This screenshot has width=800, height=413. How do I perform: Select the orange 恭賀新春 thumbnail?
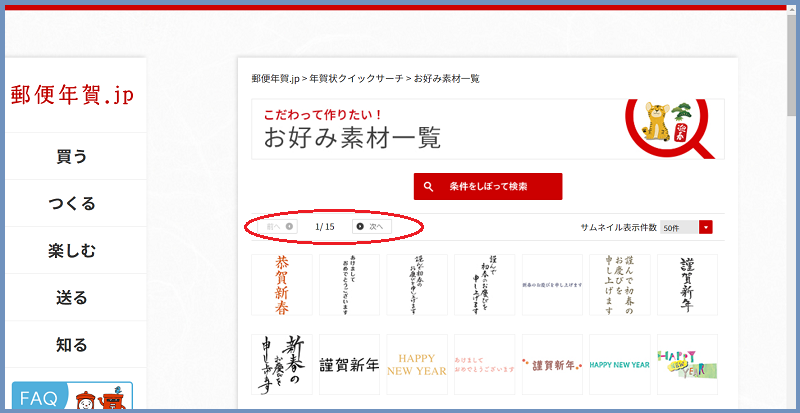click(282, 285)
